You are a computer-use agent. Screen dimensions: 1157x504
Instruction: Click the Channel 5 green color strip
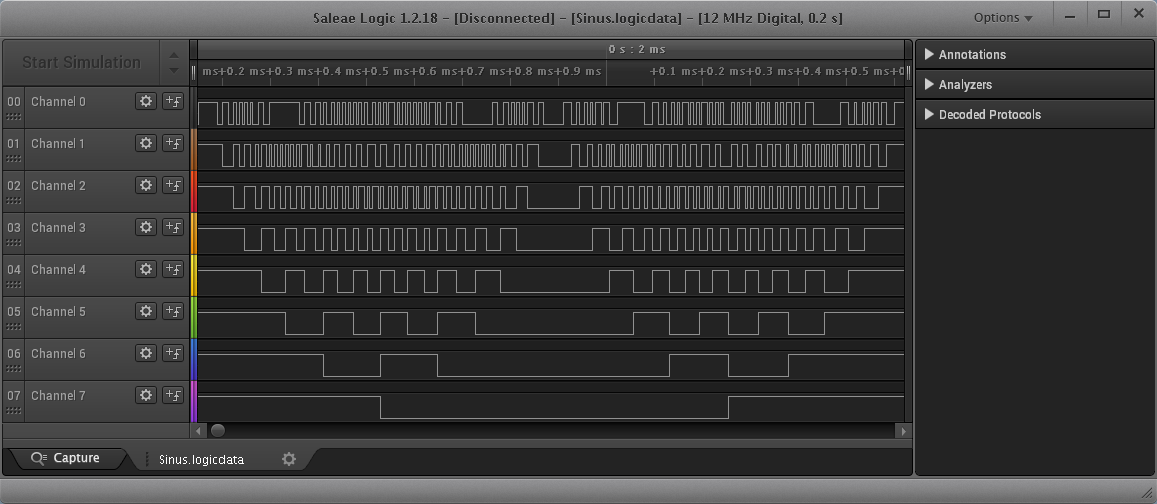click(x=193, y=317)
